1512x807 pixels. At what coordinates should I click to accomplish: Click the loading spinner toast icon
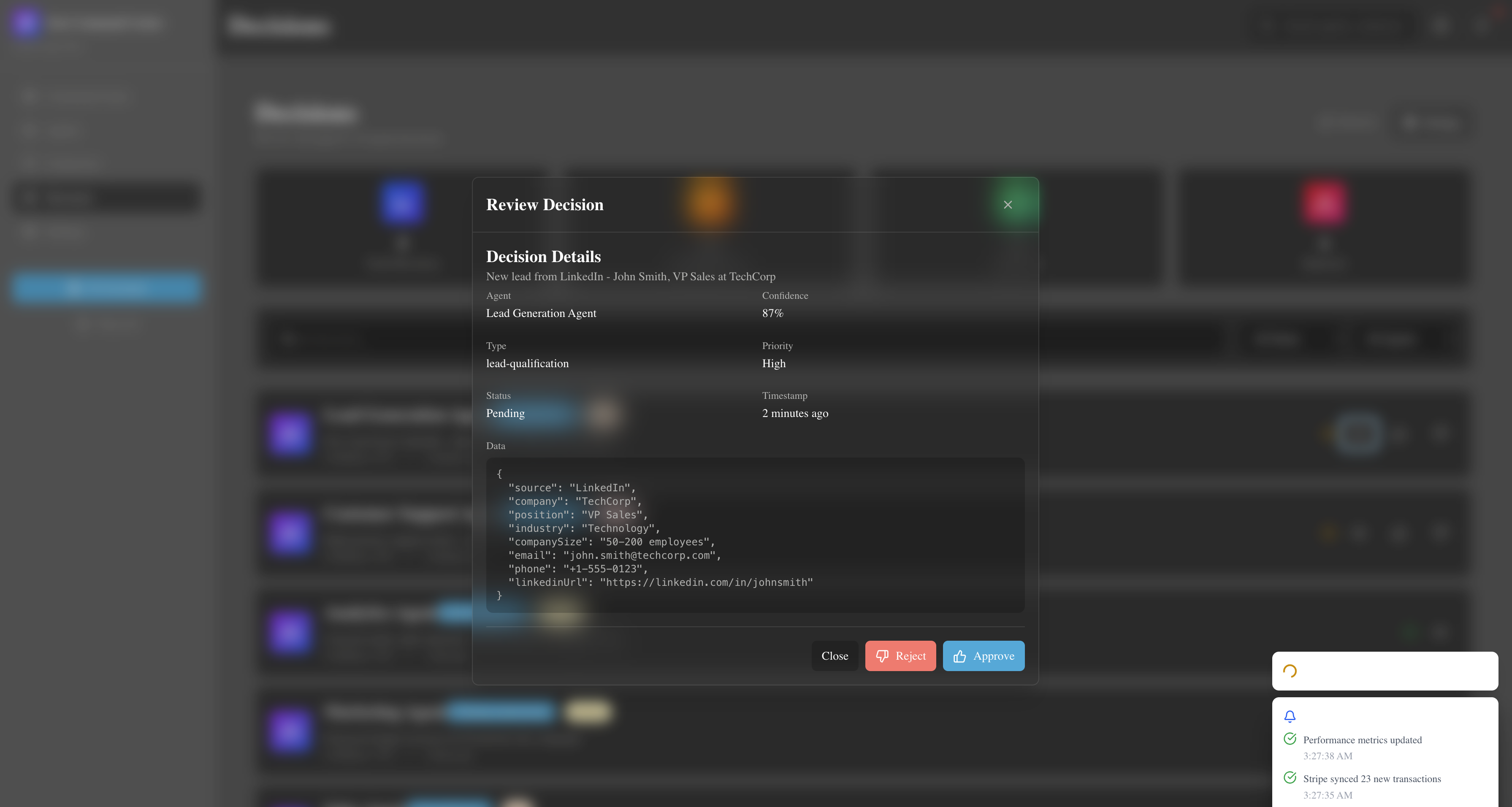[x=1289, y=671]
